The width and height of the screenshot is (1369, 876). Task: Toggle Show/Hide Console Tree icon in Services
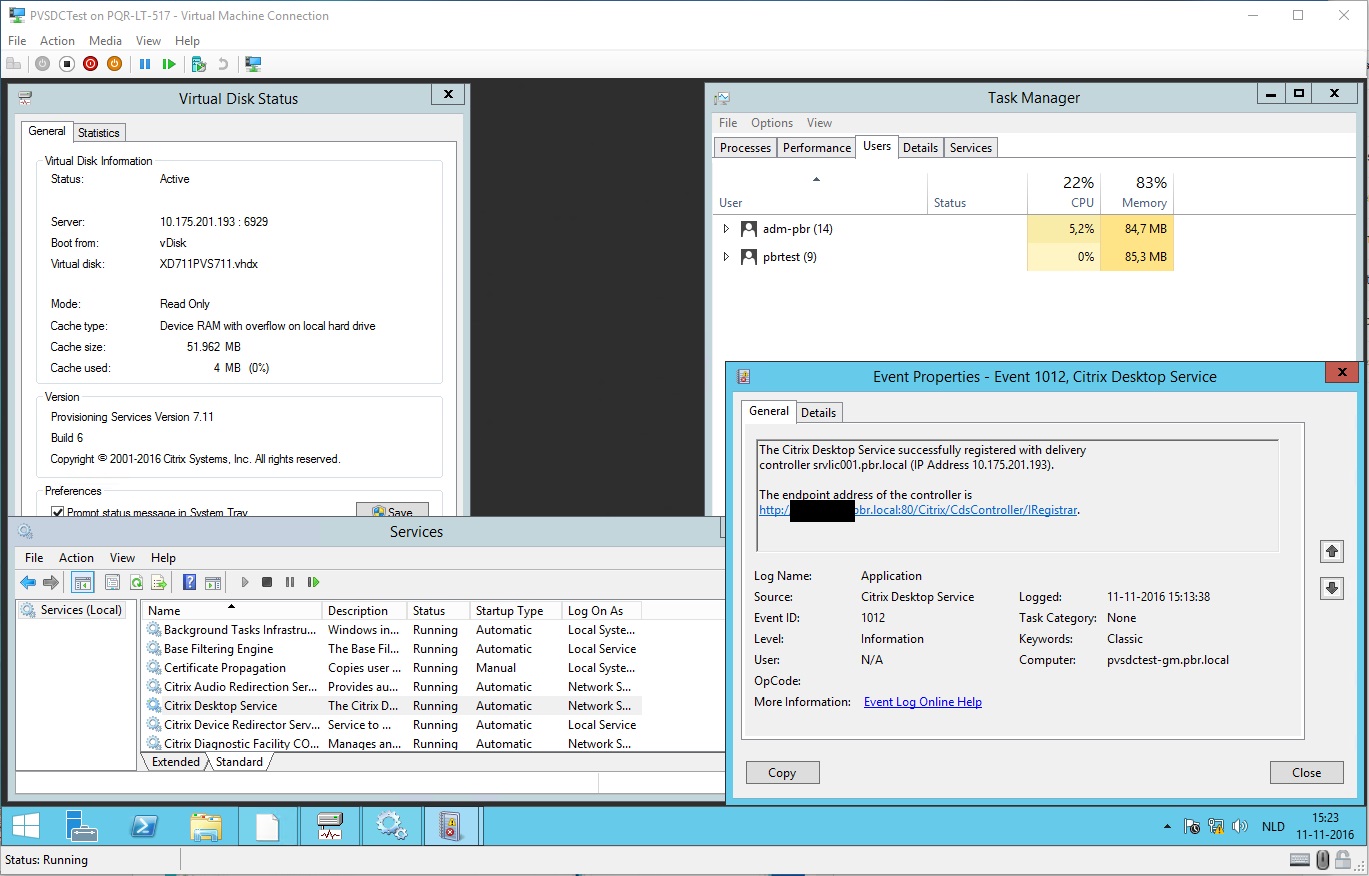click(x=83, y=582)
